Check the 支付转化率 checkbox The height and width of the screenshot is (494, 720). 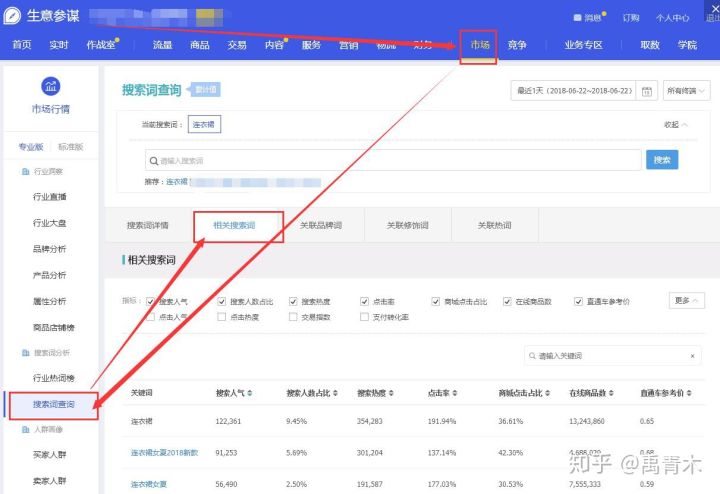tap(365, 317)
